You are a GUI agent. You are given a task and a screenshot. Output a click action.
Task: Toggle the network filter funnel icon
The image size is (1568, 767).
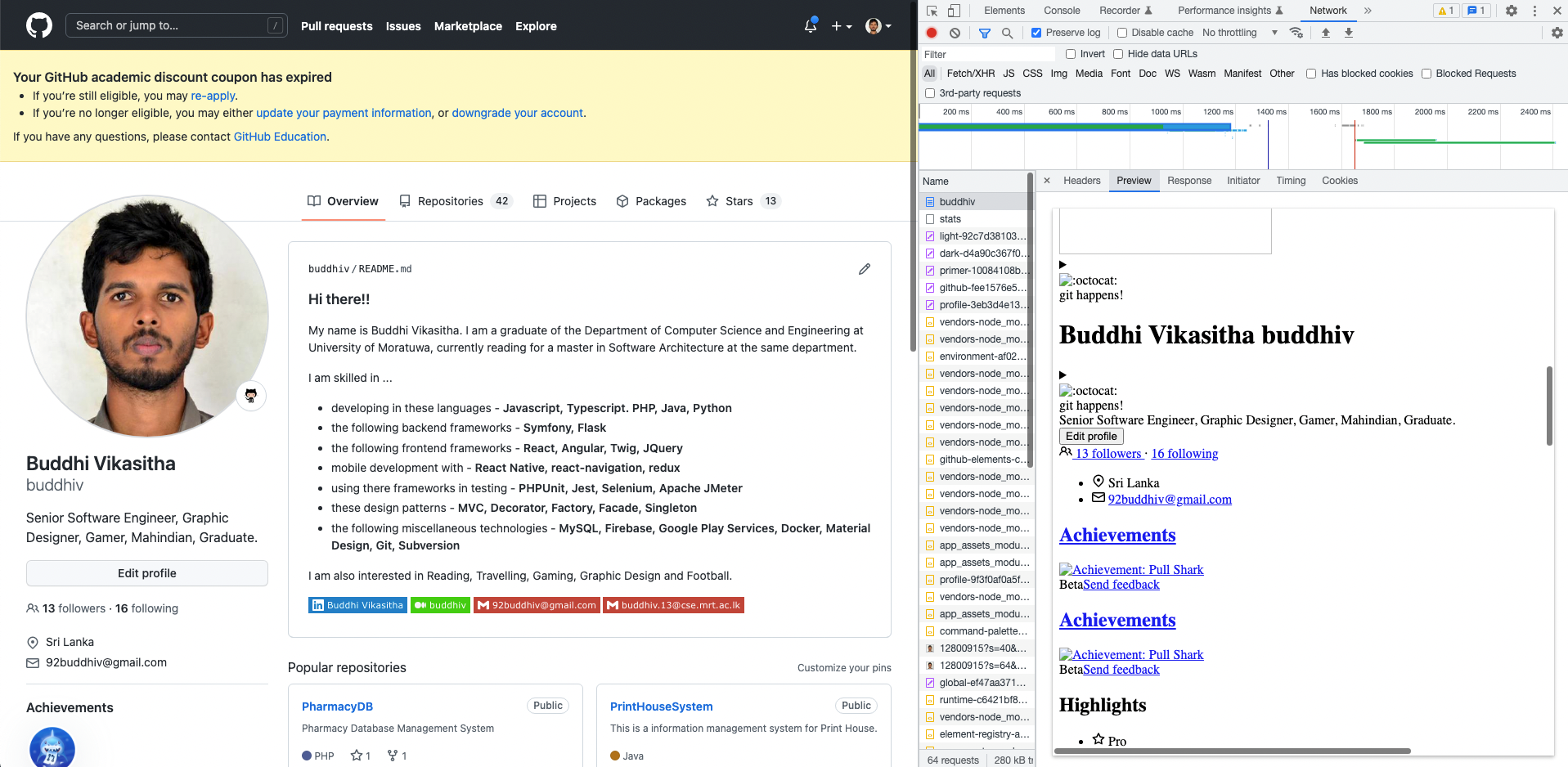point(985,33)
